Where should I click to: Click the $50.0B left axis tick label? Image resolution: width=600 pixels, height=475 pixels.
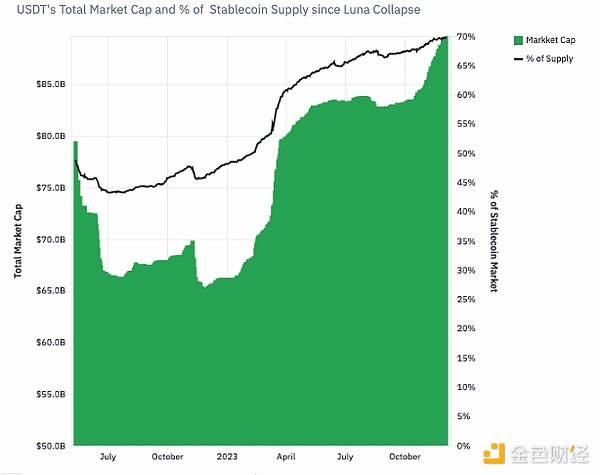50,445
